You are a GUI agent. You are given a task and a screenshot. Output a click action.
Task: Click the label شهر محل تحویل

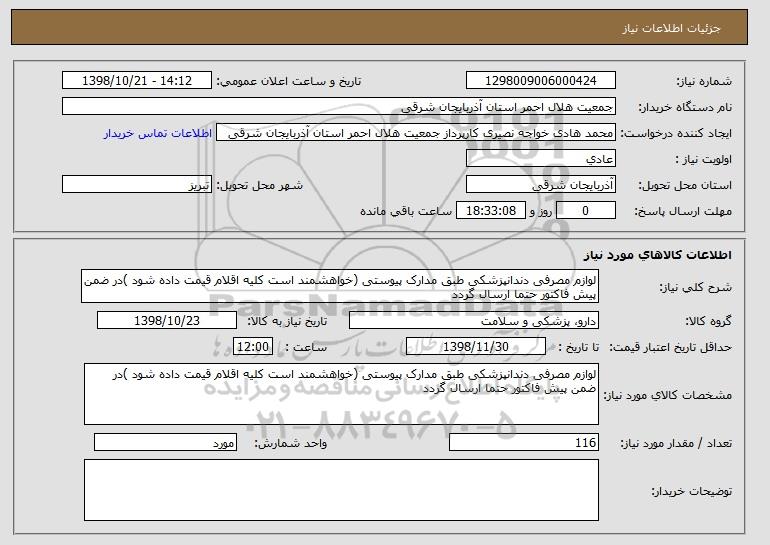coord(260,186)
